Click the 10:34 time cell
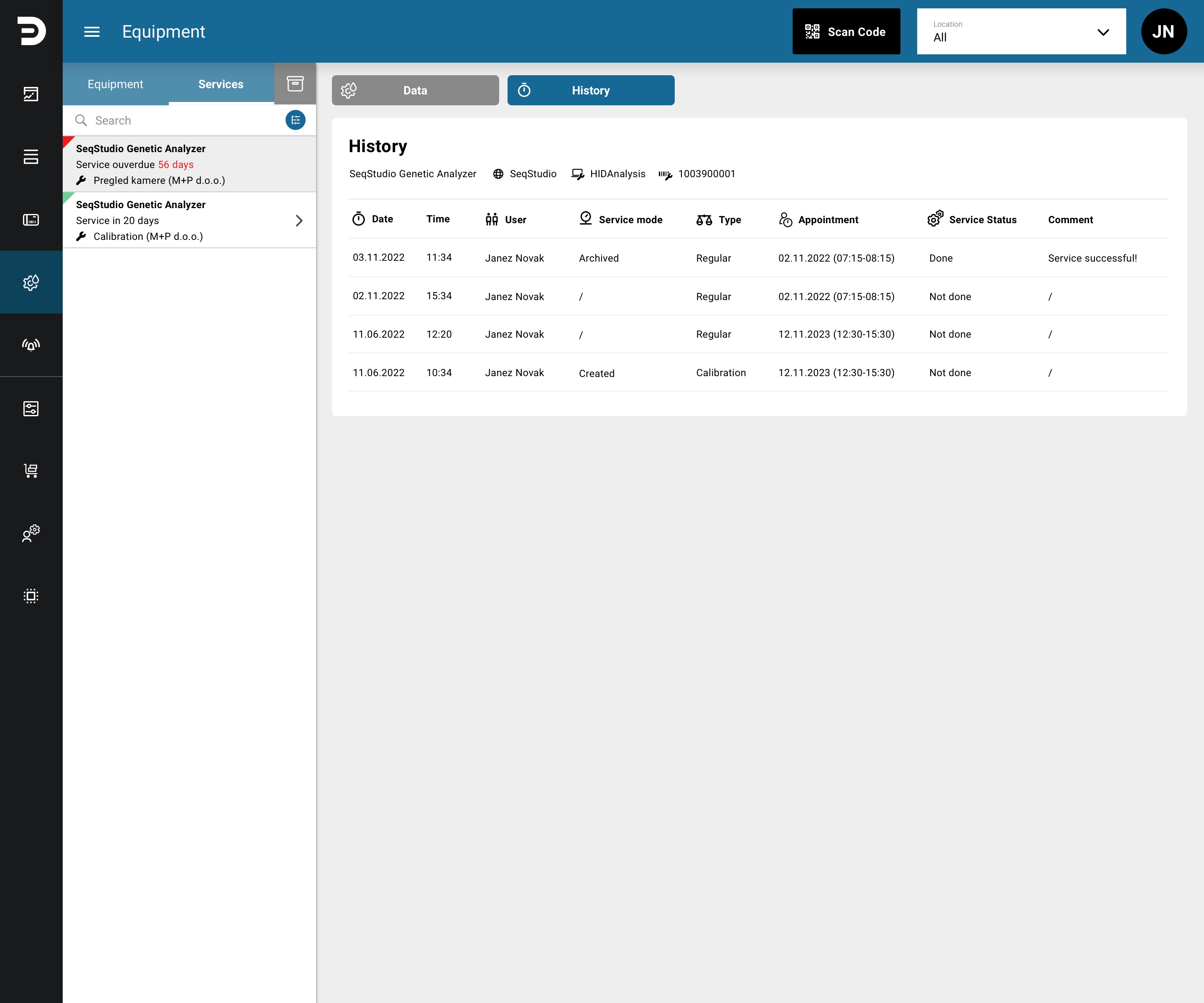This screenshot has height=1003, width=1204. [x=439, y=372]
